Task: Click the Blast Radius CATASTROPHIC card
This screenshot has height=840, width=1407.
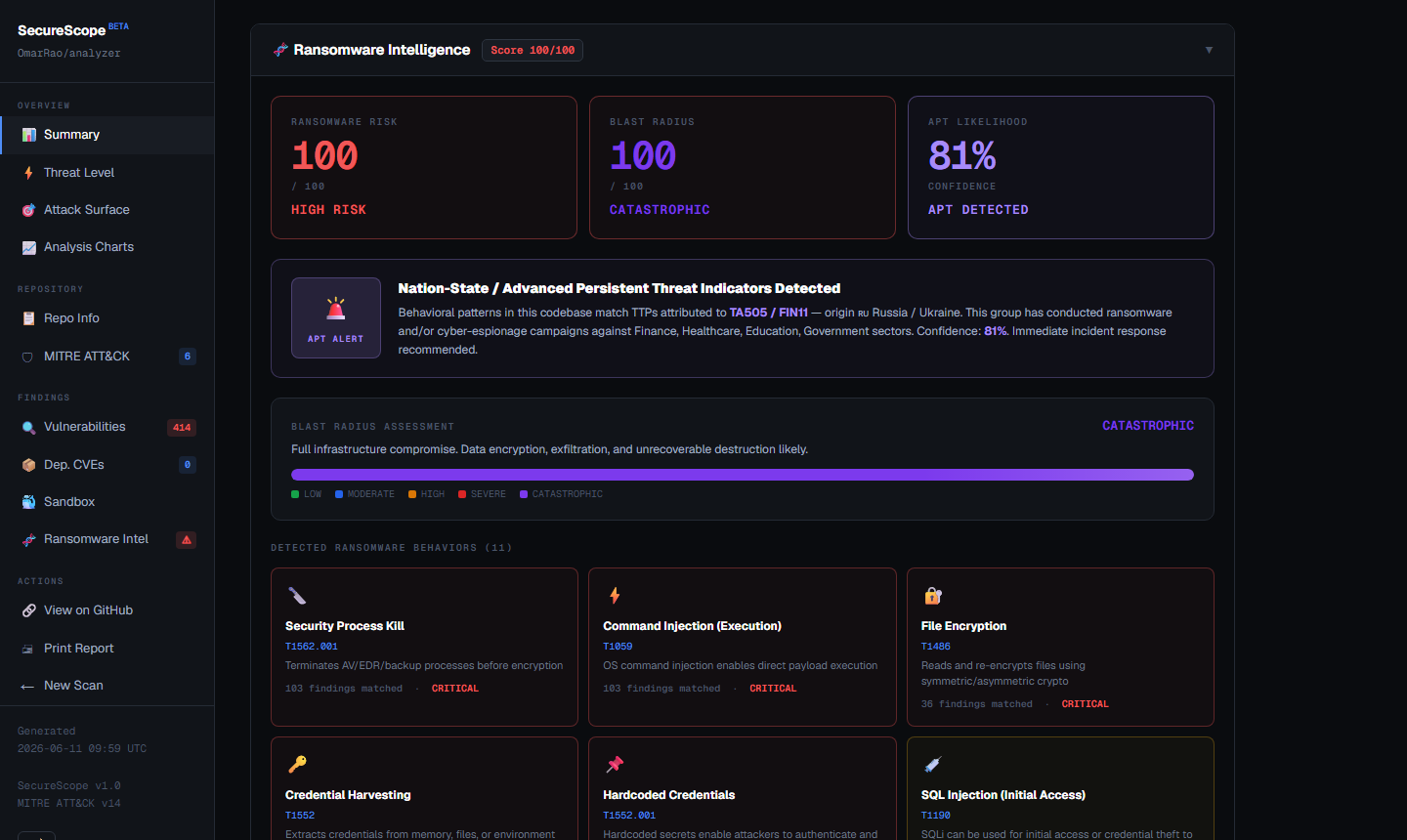Action: 743,167
